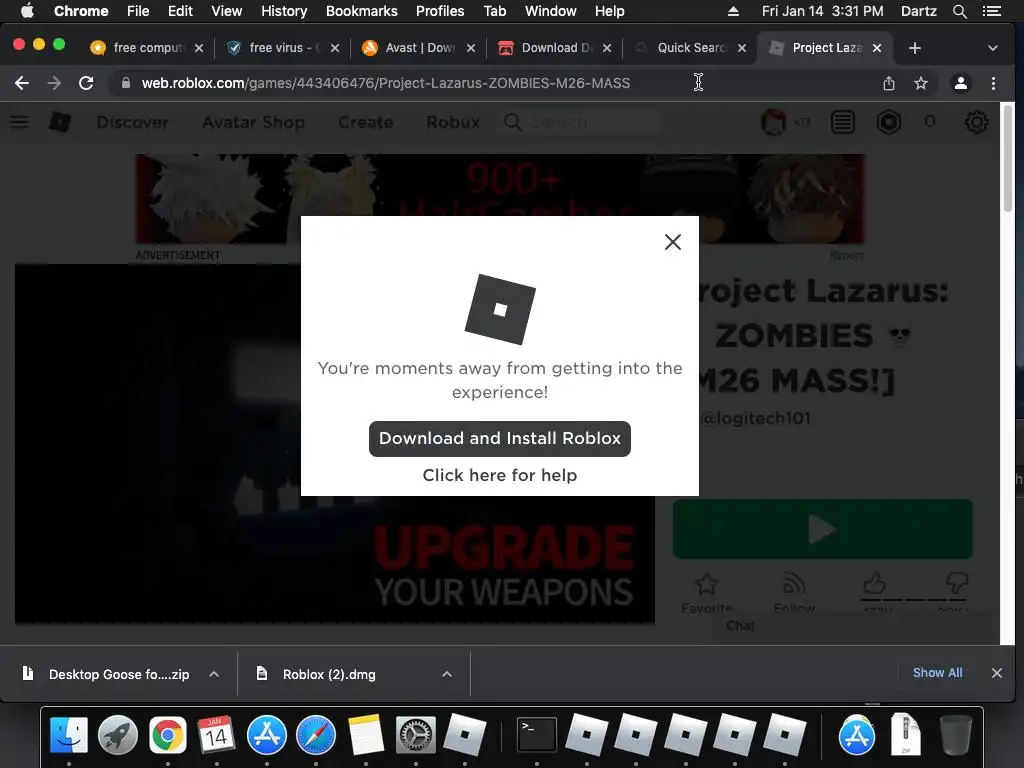The width and height of the screenshot is (1024, 768).
Task: Open the Click here for help link
Action: pyautogui.click(x=500, y=475)
